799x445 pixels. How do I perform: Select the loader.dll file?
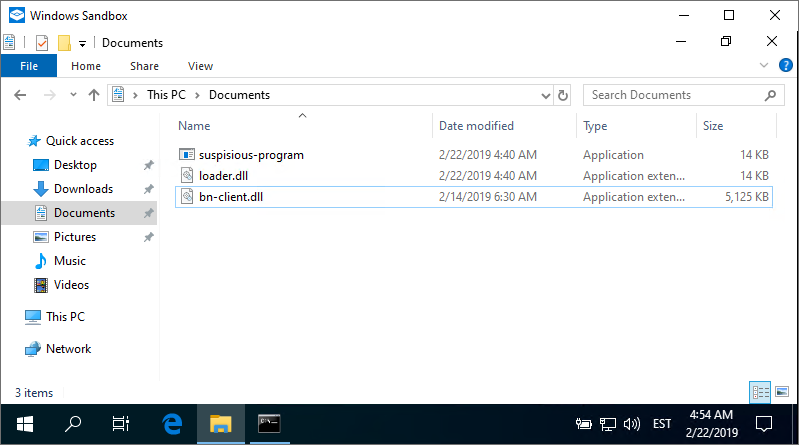click(x=474, y=176)
